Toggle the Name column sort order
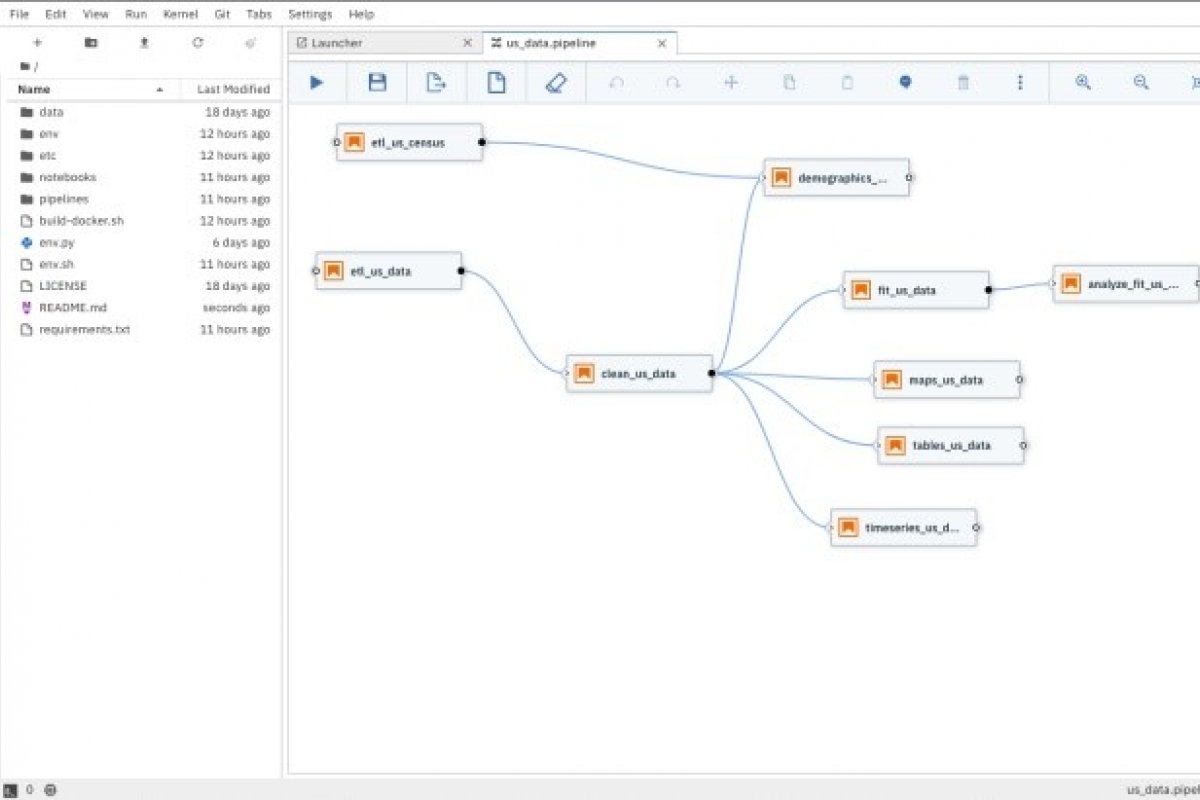The width and height of the screenshot is (1200, 800). [34, 89]
